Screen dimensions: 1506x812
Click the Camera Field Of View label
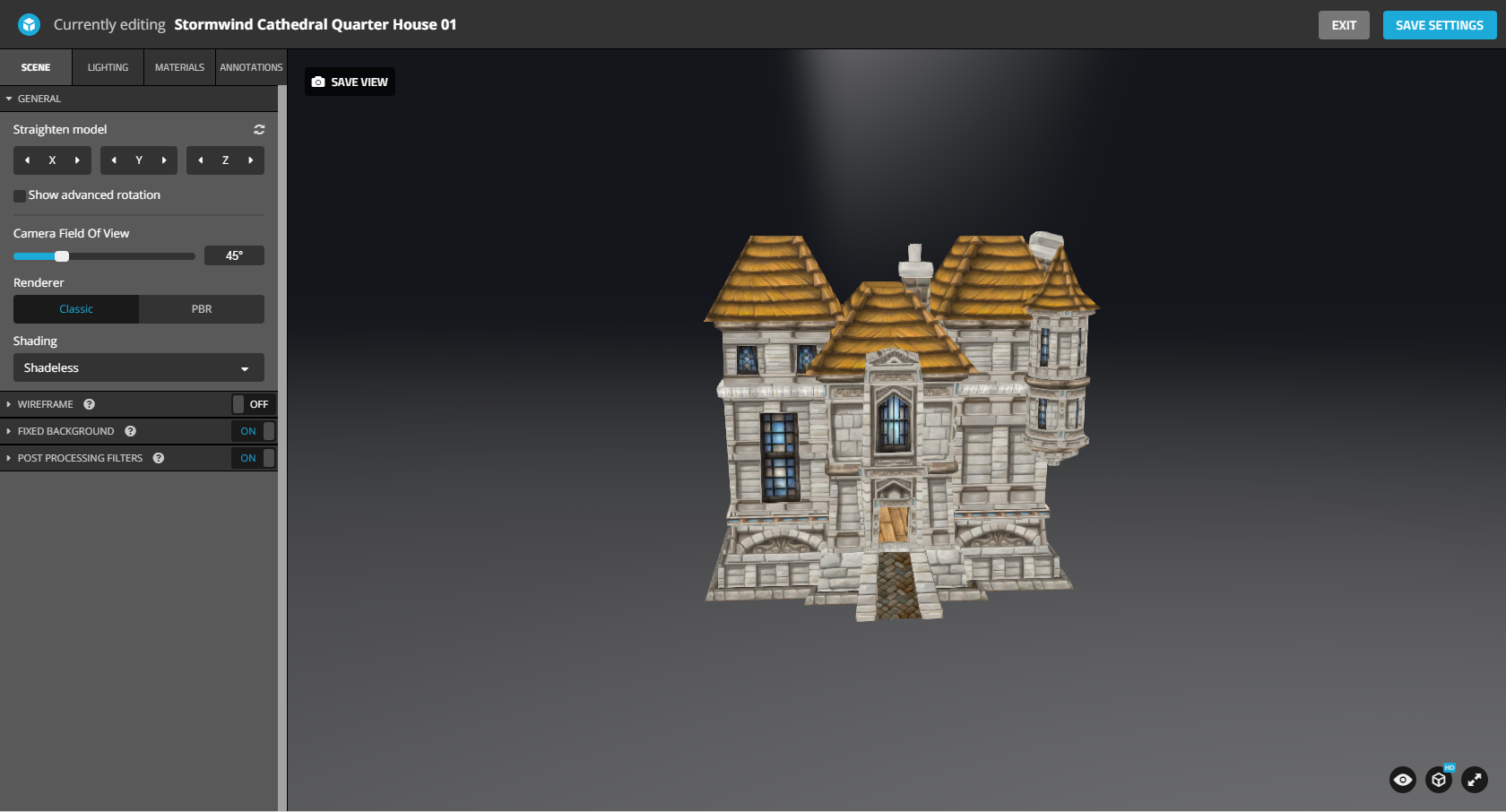(71, 233)
